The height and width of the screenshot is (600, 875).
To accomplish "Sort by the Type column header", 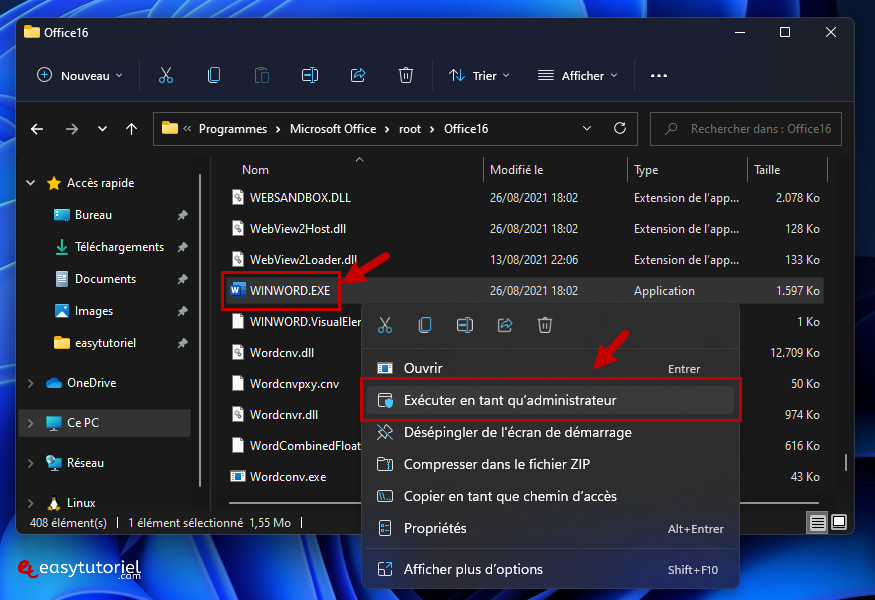I will pyautogui.click(x=646, y=170).
